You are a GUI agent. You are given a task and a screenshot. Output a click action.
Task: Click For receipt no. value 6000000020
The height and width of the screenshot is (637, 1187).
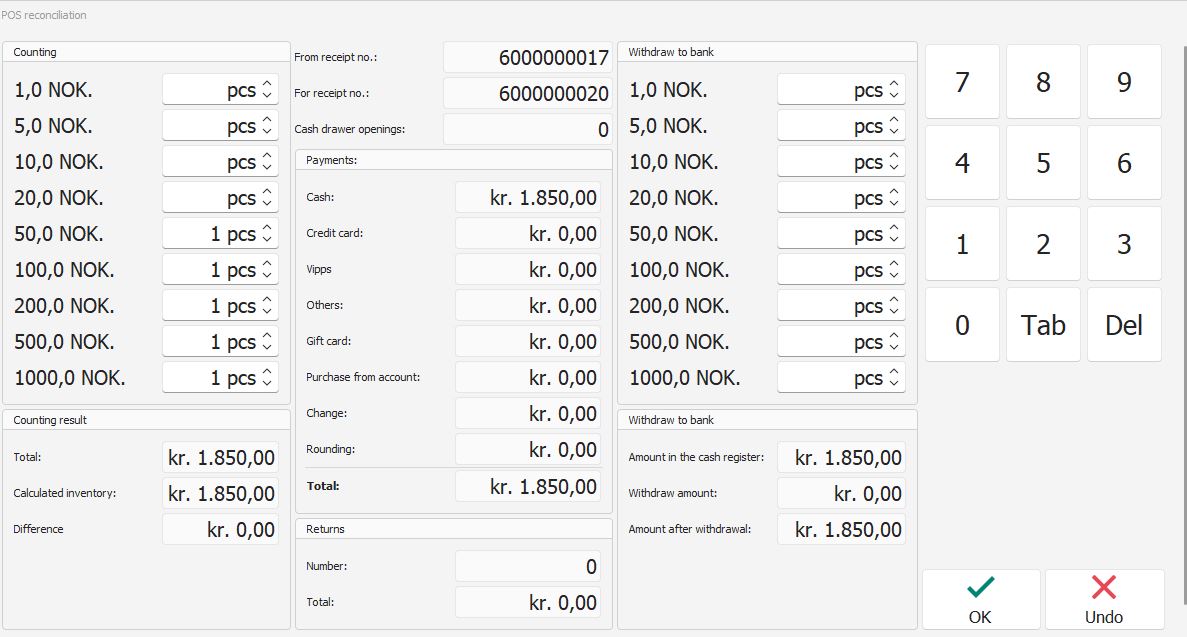click(x=528, y=93)
